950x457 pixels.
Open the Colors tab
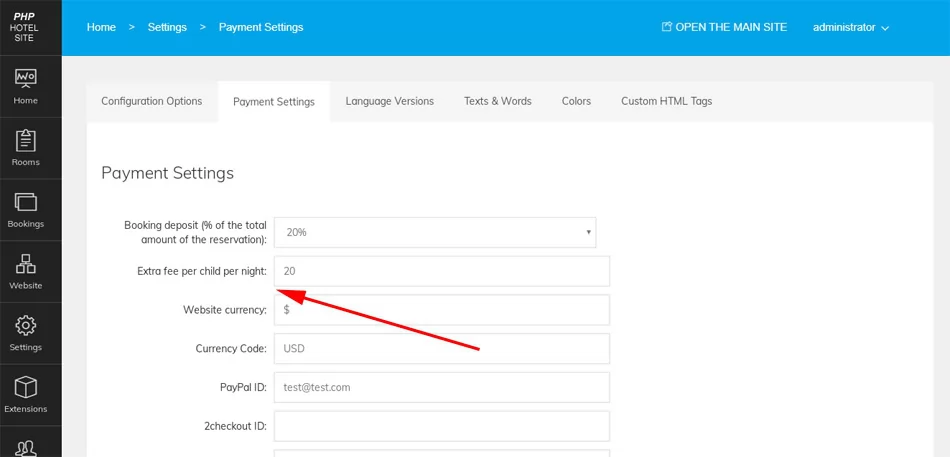576,101
